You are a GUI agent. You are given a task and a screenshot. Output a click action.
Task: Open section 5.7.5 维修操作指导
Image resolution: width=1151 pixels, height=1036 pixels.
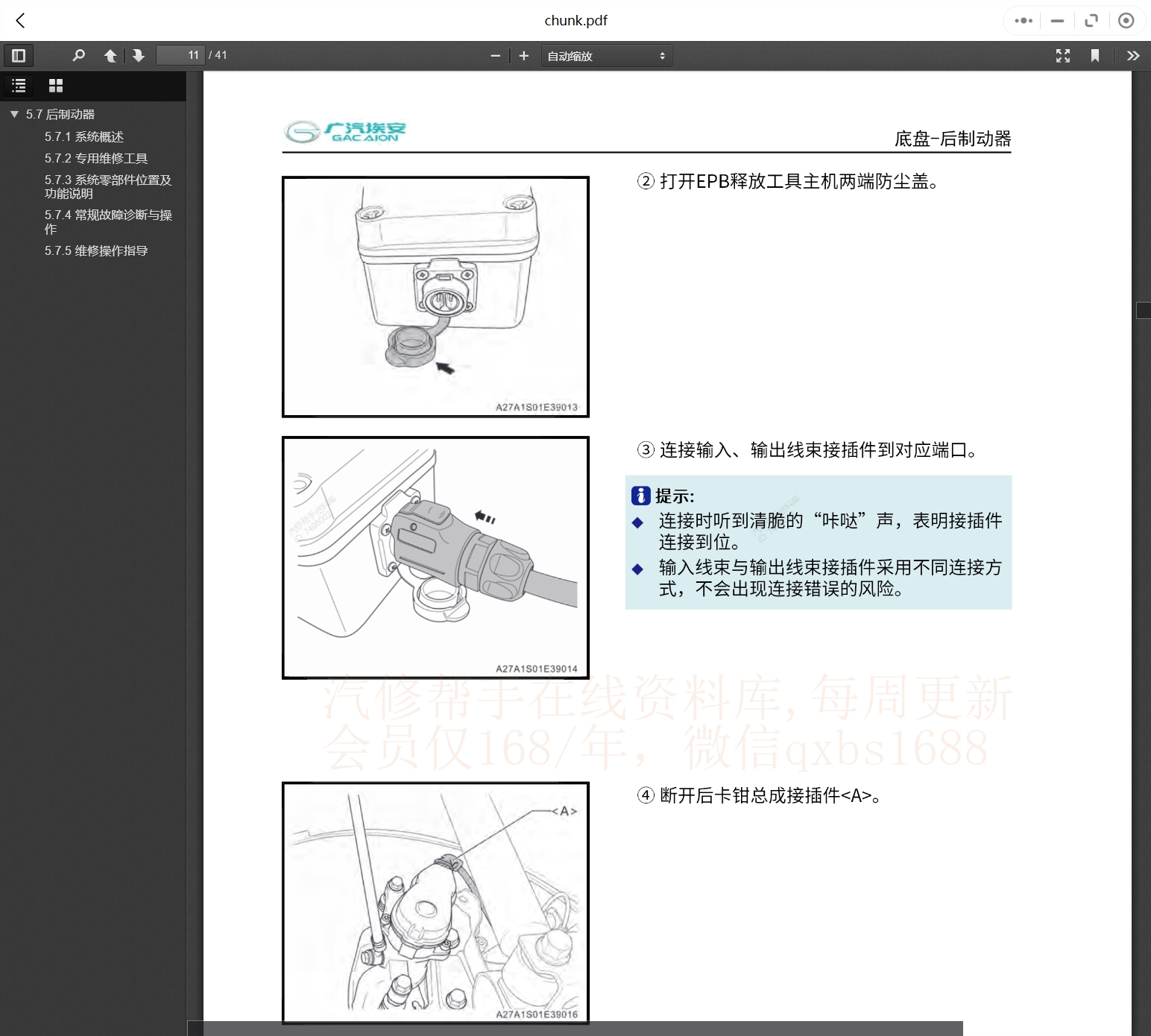(x=97, y=251)
